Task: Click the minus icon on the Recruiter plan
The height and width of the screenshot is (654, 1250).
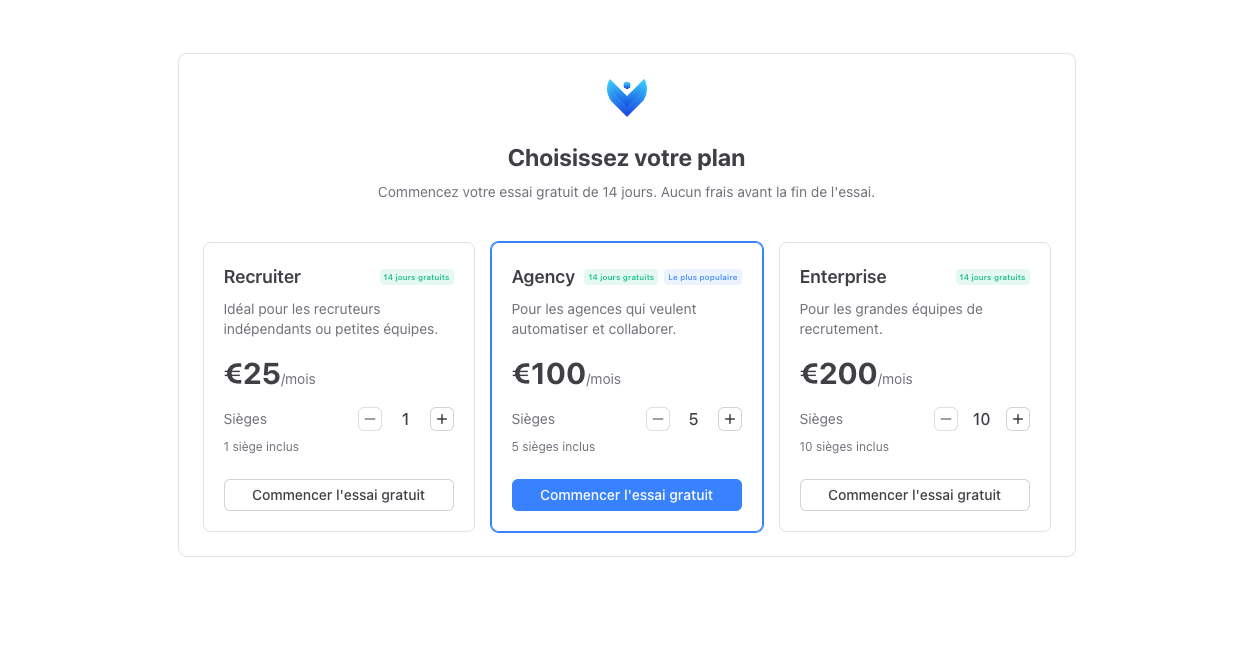Action: coord(370,419)
